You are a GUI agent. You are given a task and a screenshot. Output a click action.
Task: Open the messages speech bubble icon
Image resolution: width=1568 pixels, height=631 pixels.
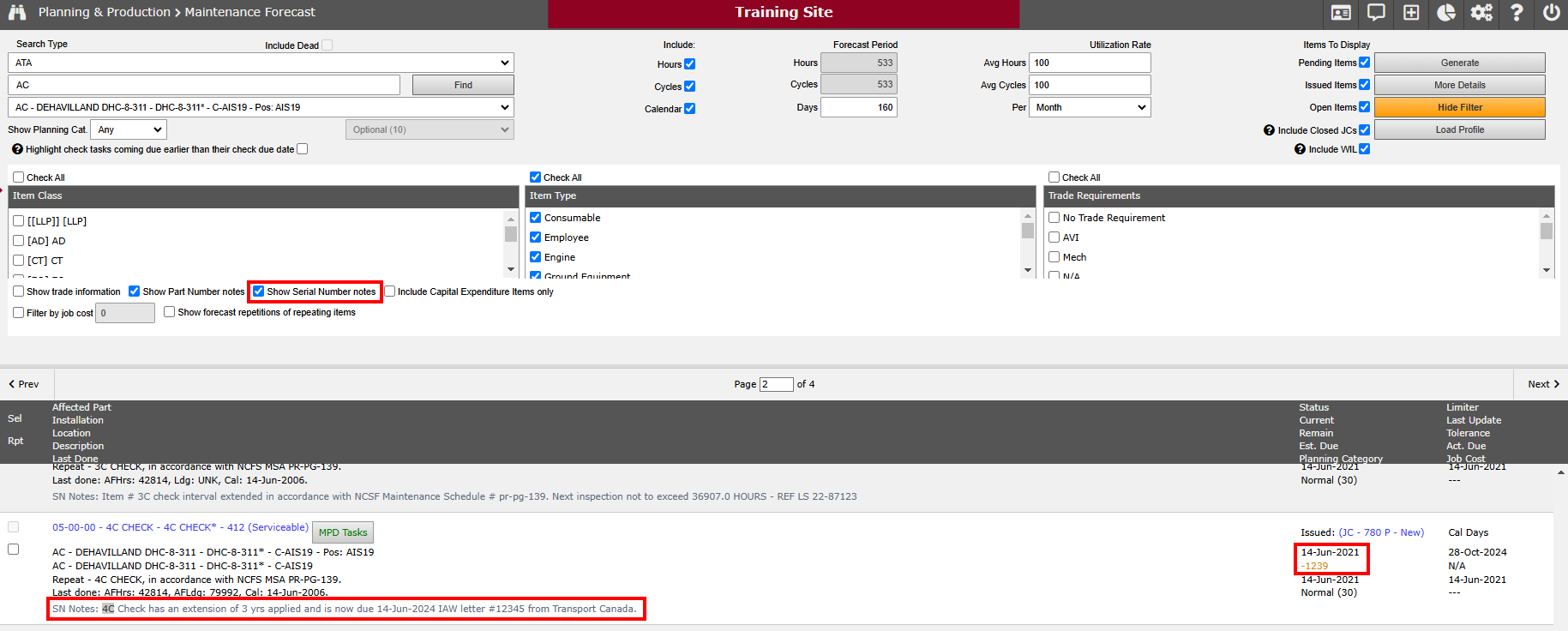coord(1376,13)
